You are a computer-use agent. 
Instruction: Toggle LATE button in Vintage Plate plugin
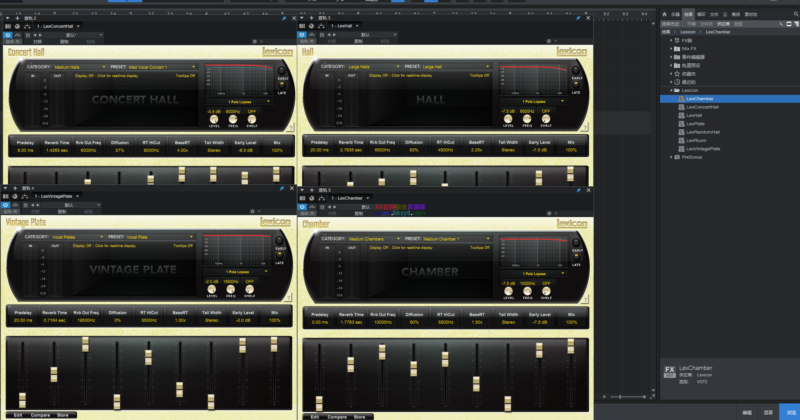tap(280, 256)
